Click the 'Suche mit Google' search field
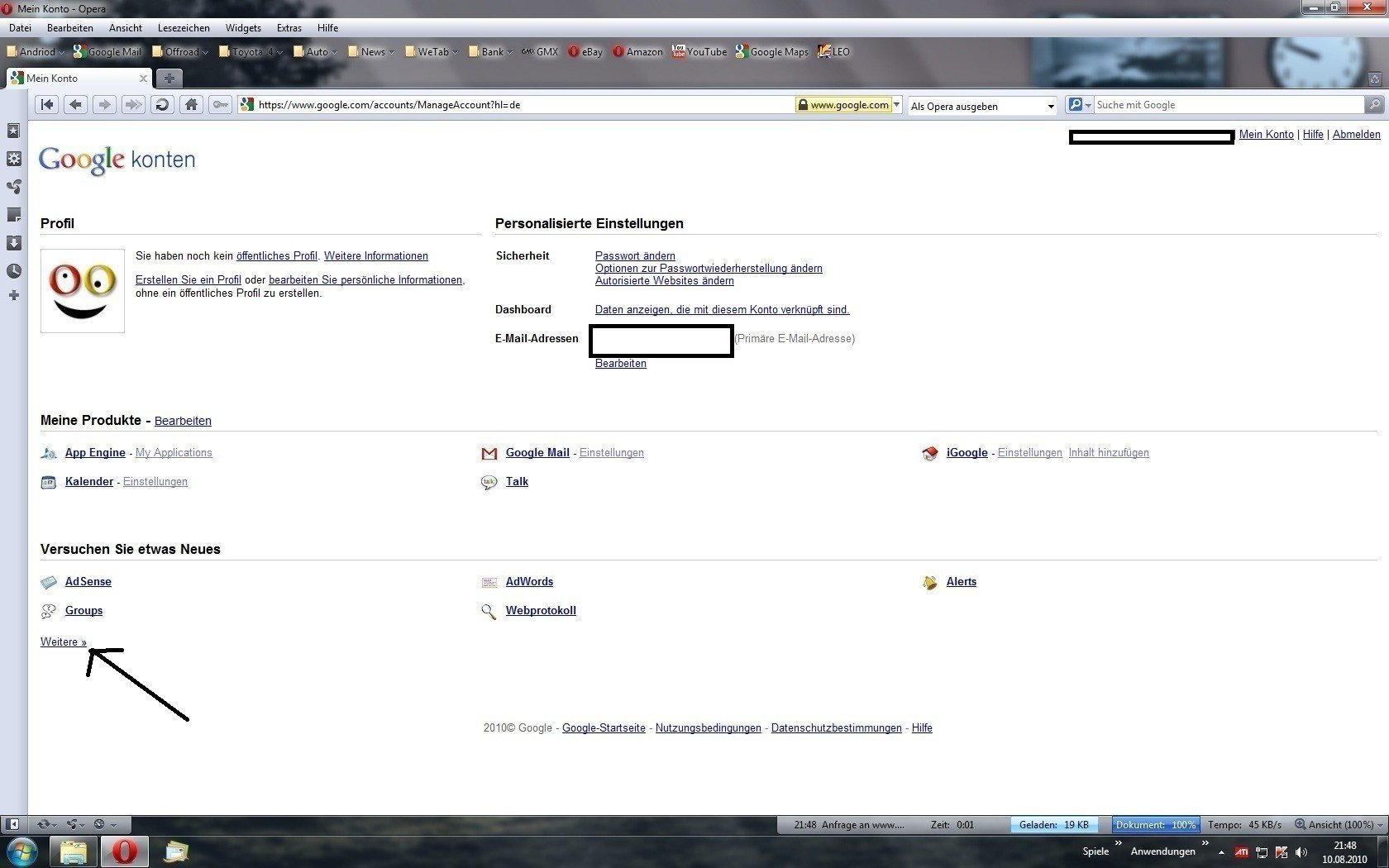The image size is (1389, 868). point(1229,105)
